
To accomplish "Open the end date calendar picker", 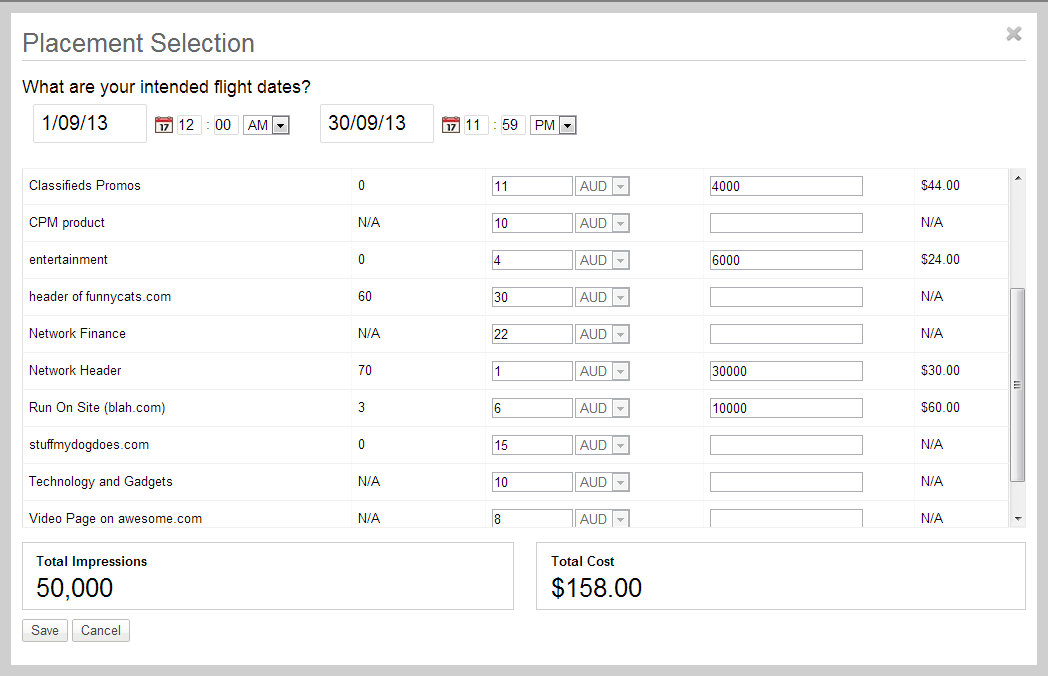I will 450,124.
